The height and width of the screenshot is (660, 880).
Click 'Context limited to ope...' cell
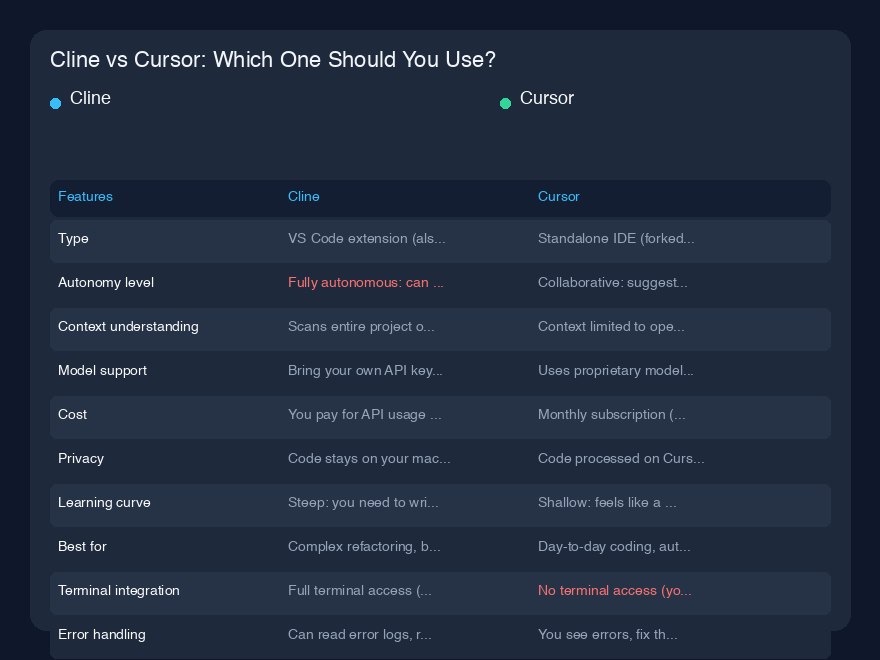[611, 327]
